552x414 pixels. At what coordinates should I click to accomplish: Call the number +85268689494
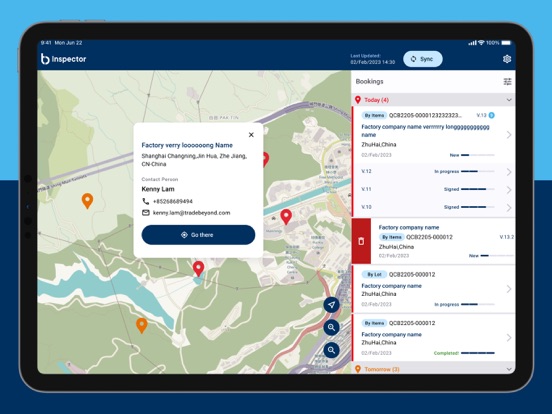point(172,201)
